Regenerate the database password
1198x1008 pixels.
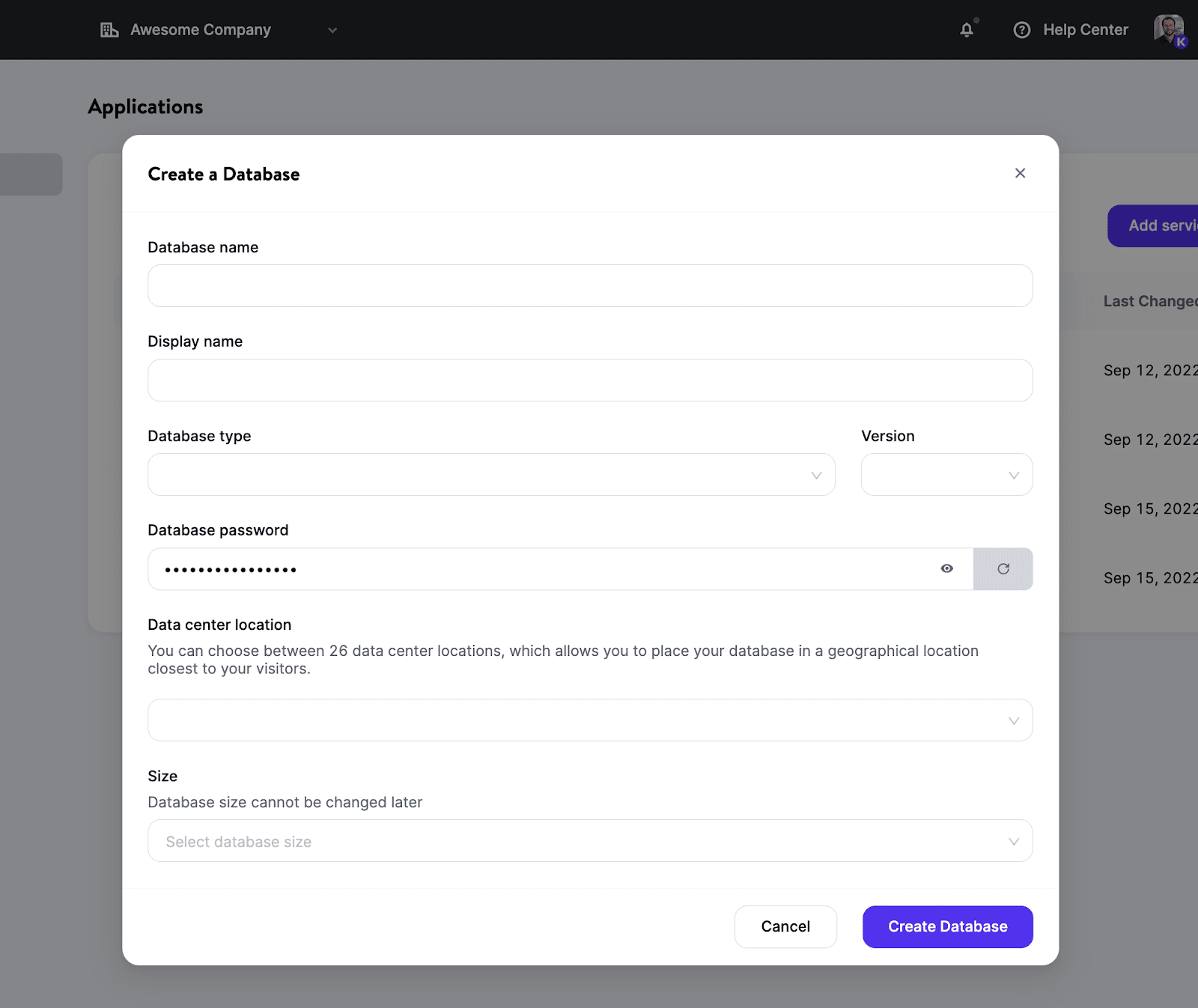(1003, 568)
